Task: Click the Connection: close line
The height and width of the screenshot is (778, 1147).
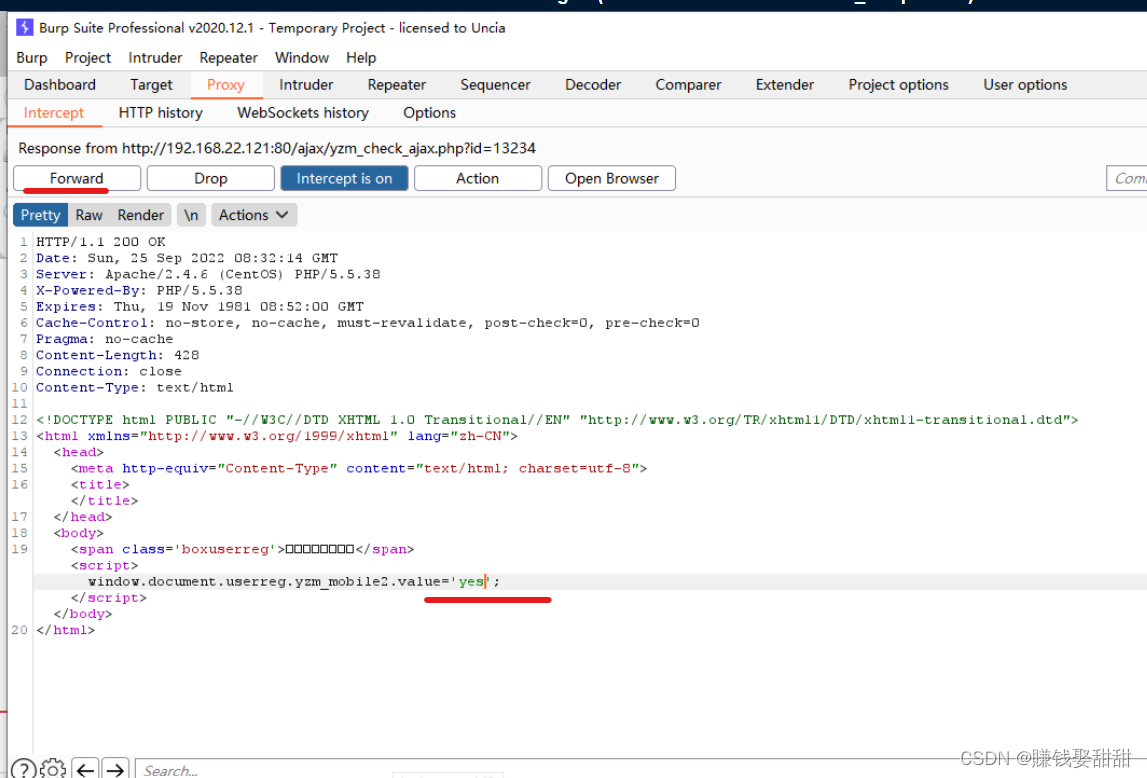Action: coord(108,371)
